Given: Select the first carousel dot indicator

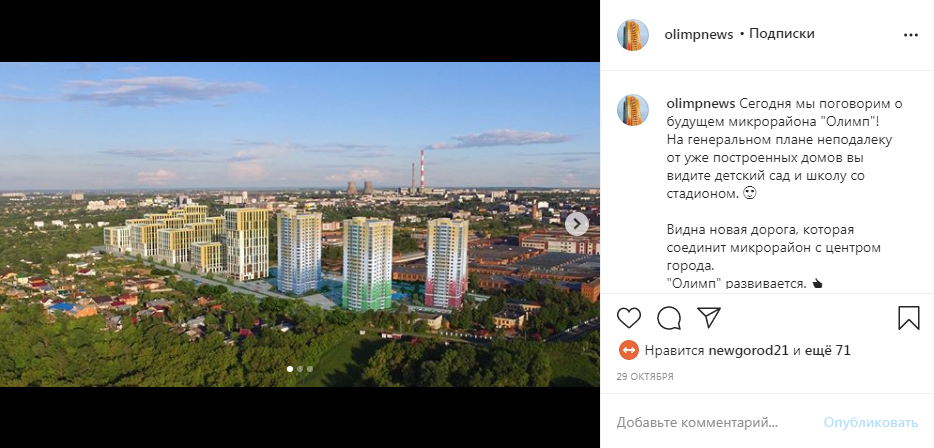Looking at the screenshot, I should pyautogui.click(x=290, y=369).
